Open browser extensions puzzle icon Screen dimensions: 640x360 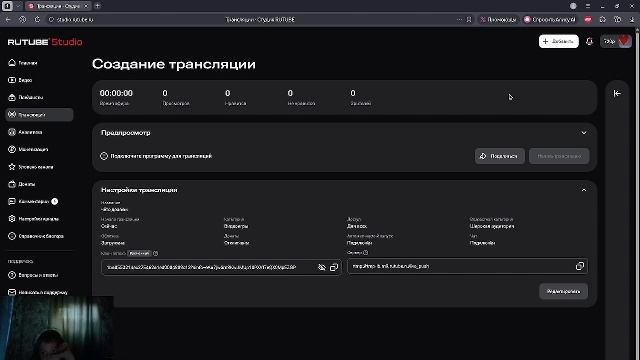(602, 19)
